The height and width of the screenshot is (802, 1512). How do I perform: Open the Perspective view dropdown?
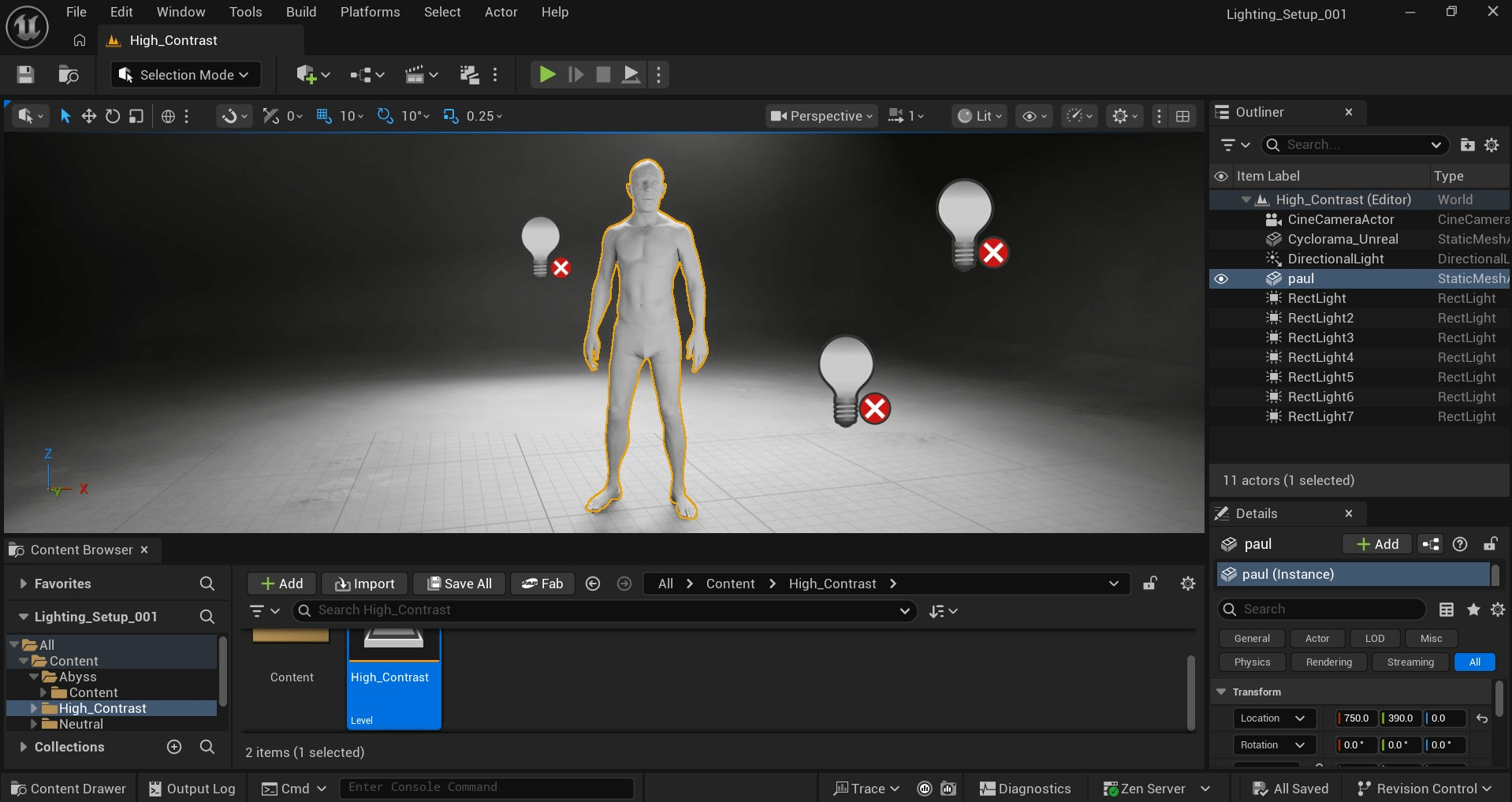click(x=822, y=116)
